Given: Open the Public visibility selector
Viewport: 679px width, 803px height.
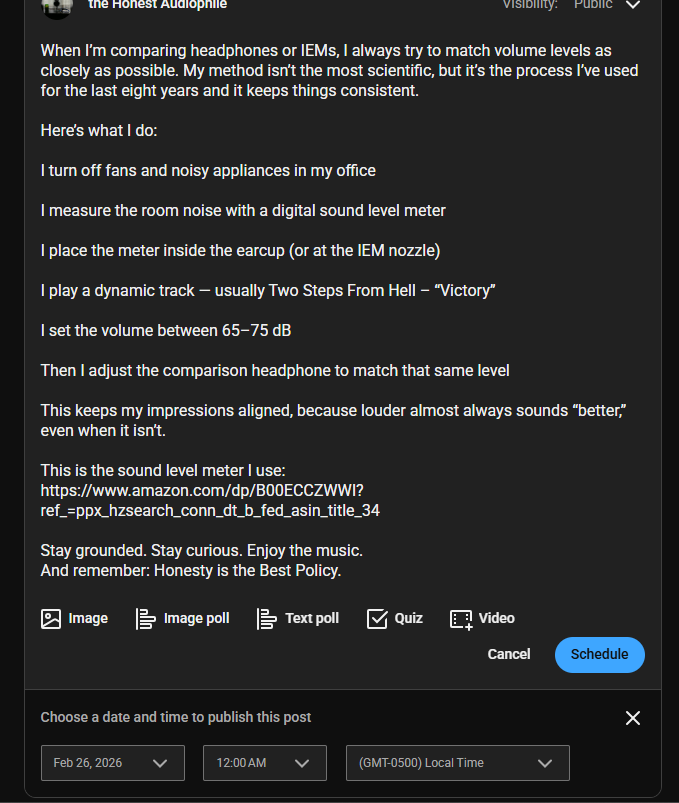Looking at the screenshot, I should click(x=593, y=5).
